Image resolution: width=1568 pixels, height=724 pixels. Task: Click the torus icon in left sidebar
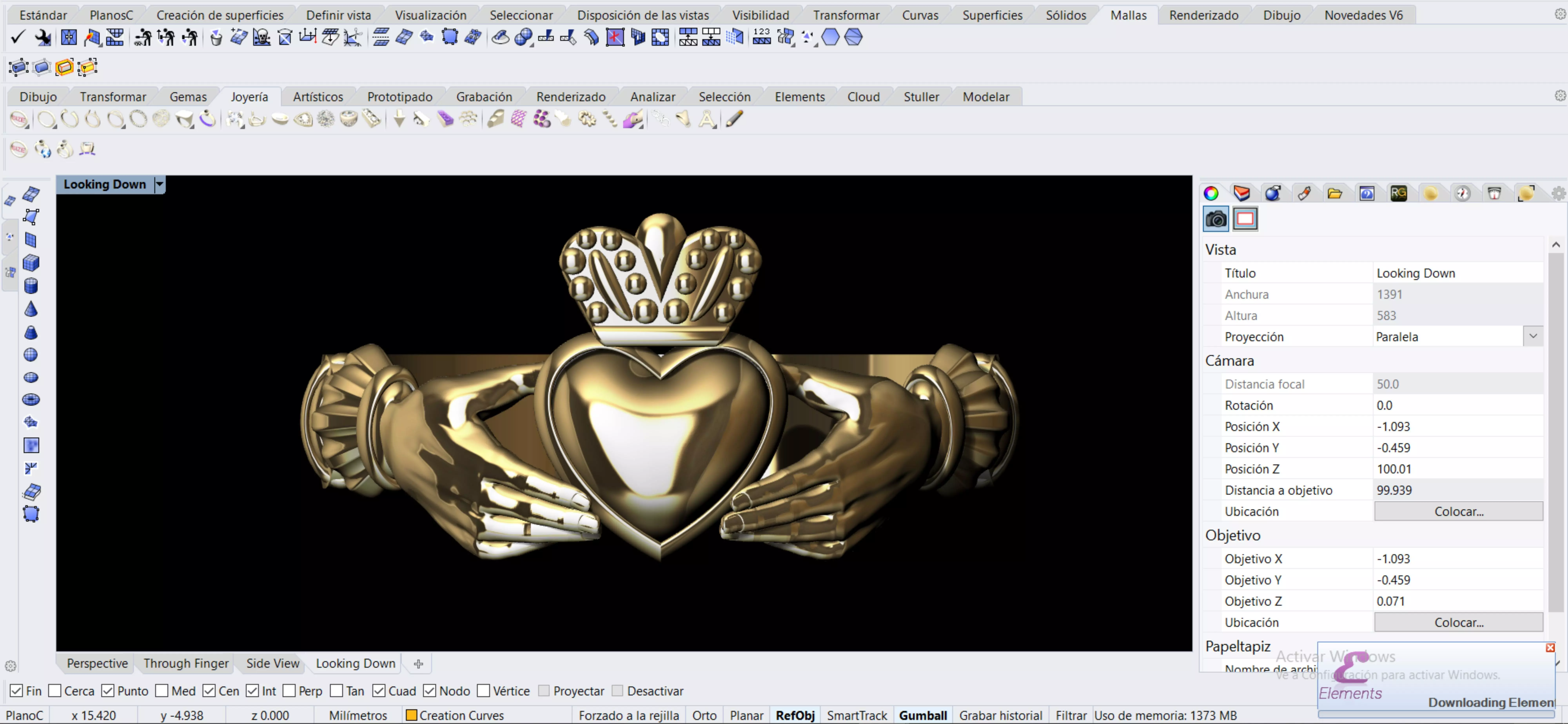(31, 399)
